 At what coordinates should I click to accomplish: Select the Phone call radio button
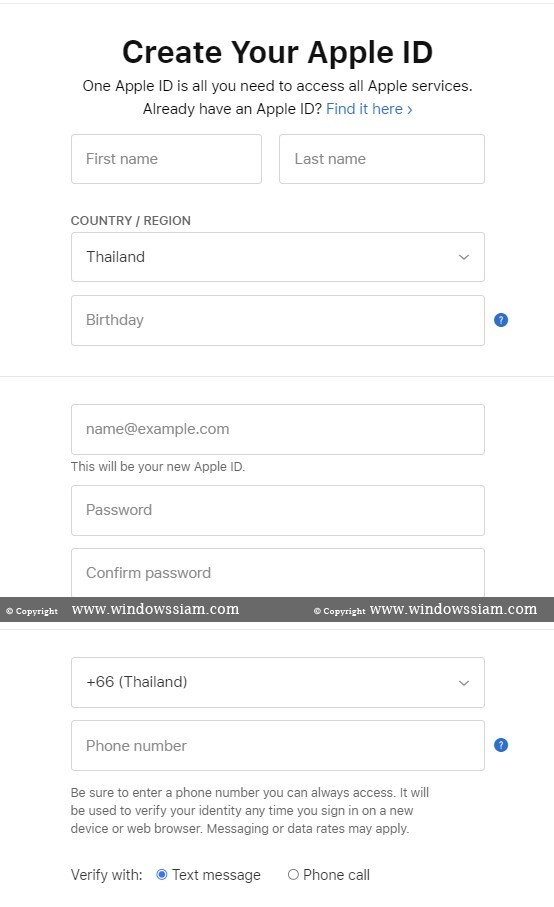point(293,875)
